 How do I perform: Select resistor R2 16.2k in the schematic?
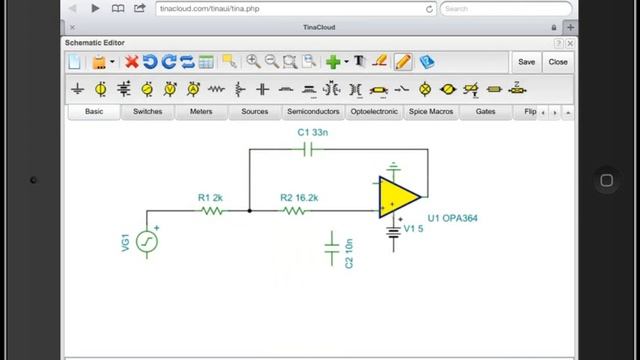click(x=294, y=211)
